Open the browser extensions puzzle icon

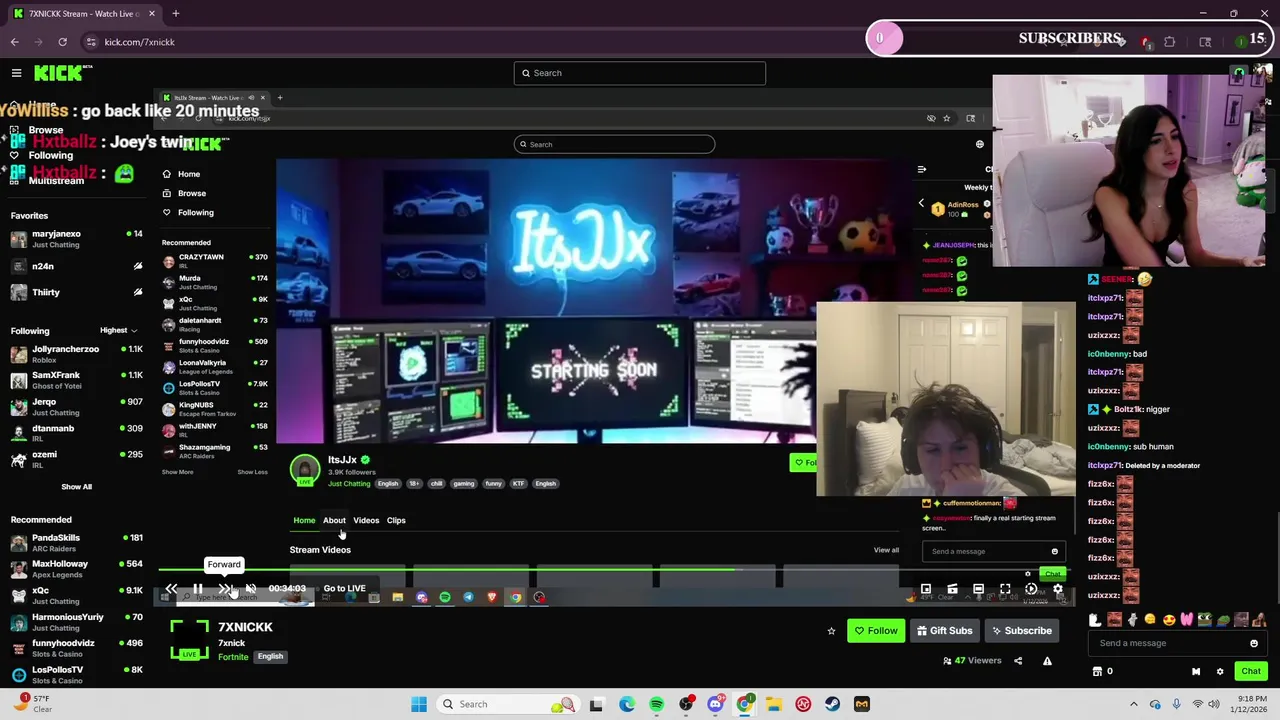(x=1169, y=42)
